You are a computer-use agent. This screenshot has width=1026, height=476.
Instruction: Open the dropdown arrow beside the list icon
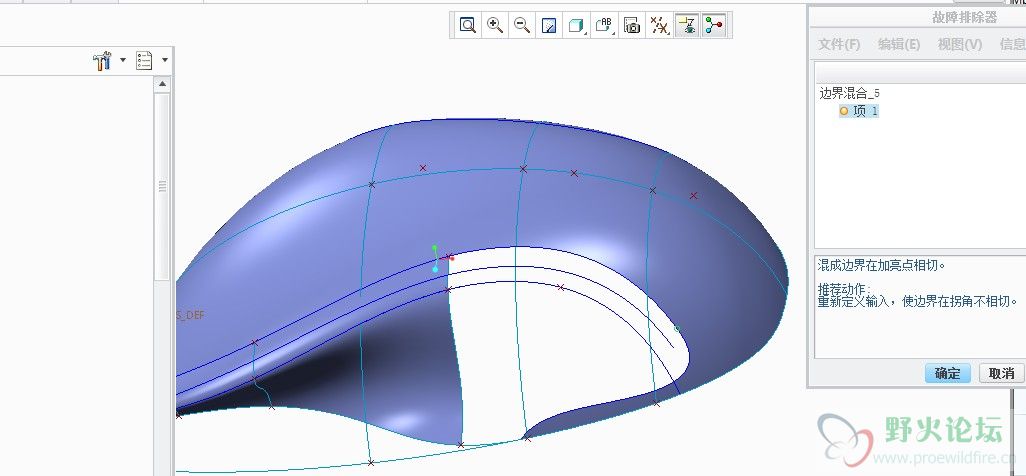click(164, 61)
